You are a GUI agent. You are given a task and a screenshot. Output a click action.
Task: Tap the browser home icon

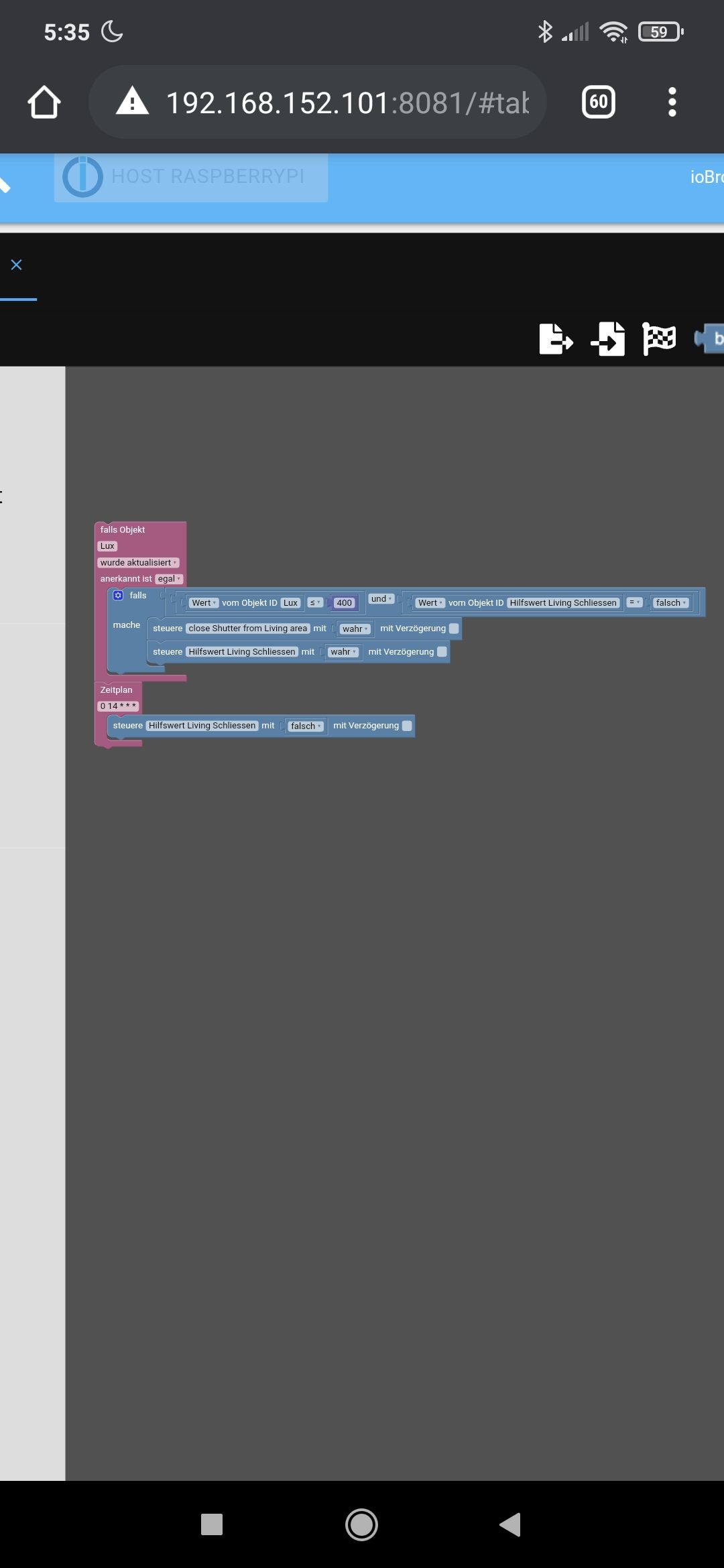click(44, 102)
